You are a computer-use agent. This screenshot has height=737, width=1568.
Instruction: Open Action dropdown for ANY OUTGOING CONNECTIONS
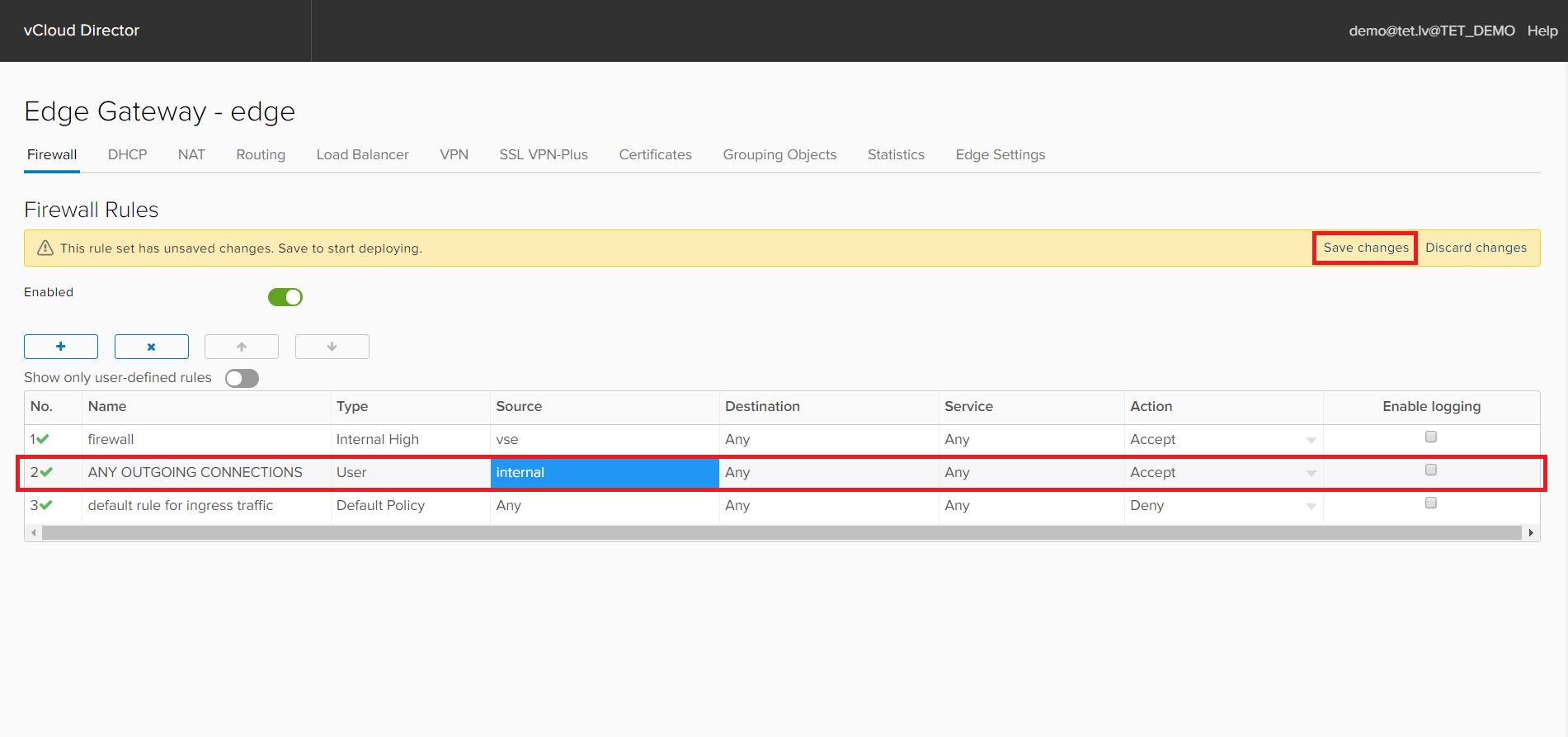click(x=1311, y=473)
